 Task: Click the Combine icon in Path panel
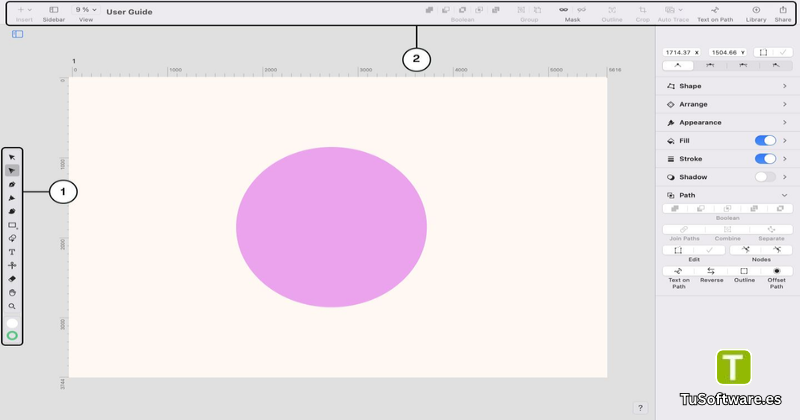[728, 230]
